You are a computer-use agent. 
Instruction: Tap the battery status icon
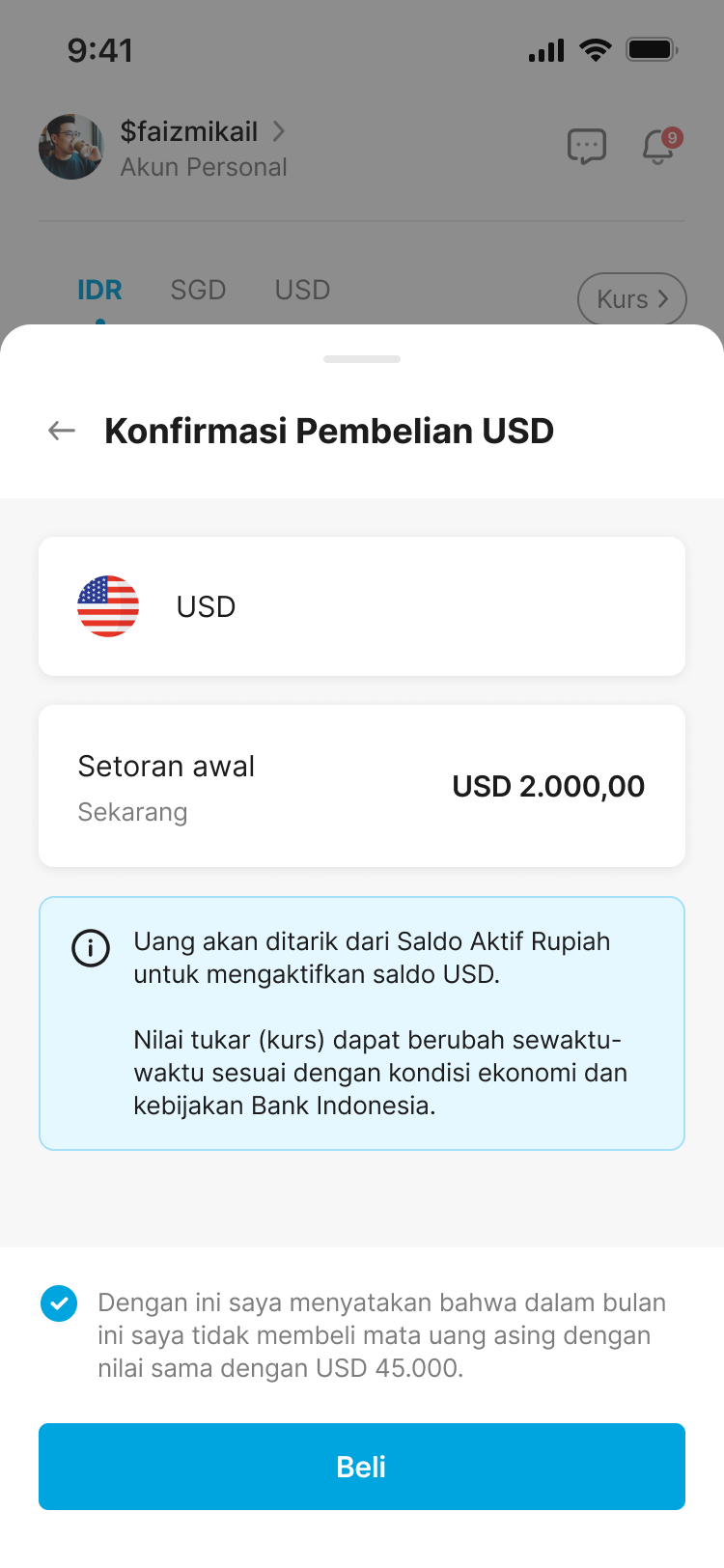tap(652, 50)
